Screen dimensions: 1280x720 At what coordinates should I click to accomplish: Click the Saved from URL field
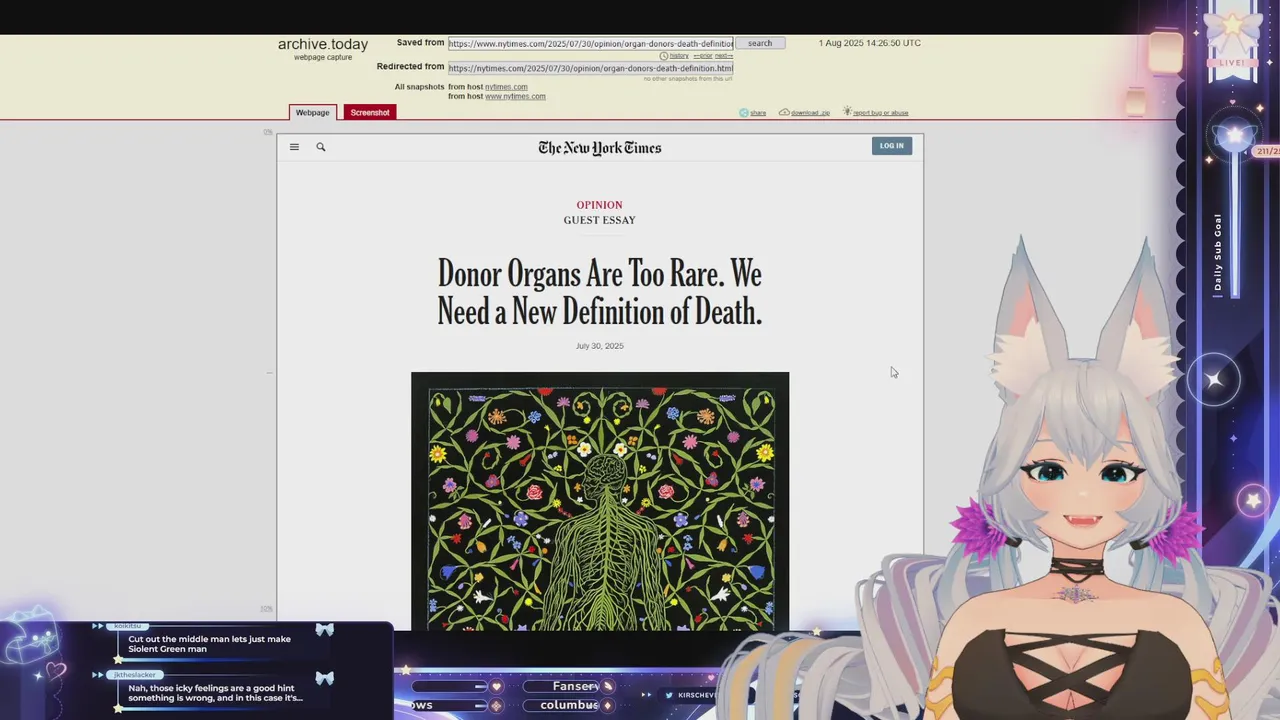click(x=590, y=43)
